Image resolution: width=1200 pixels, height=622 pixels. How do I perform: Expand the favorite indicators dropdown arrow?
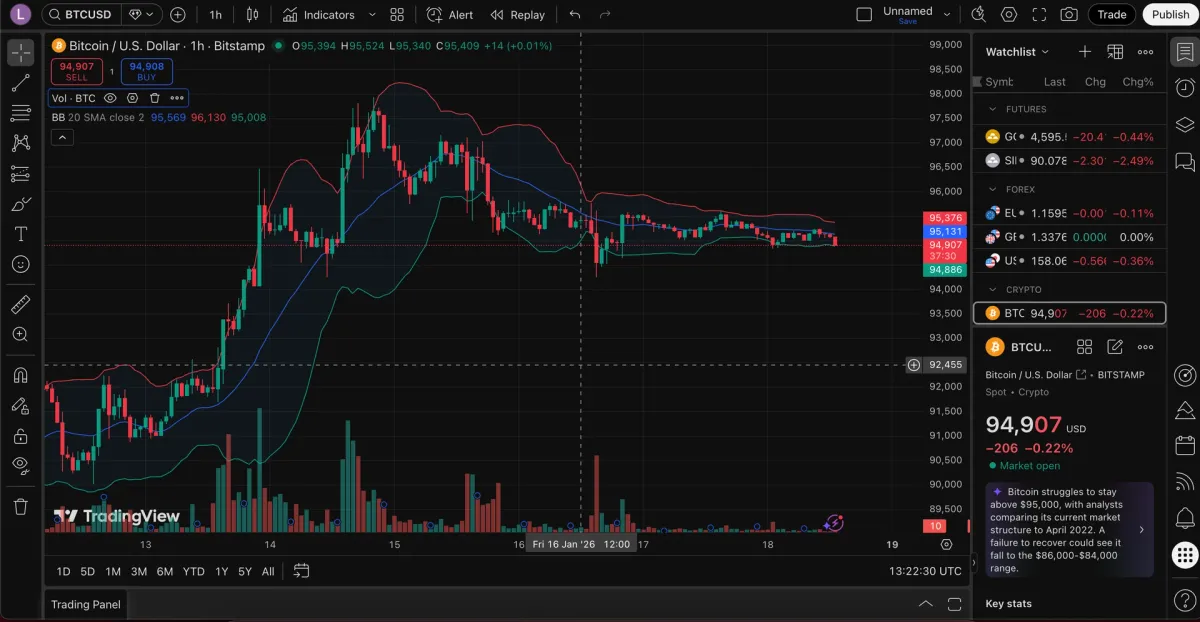372,15
